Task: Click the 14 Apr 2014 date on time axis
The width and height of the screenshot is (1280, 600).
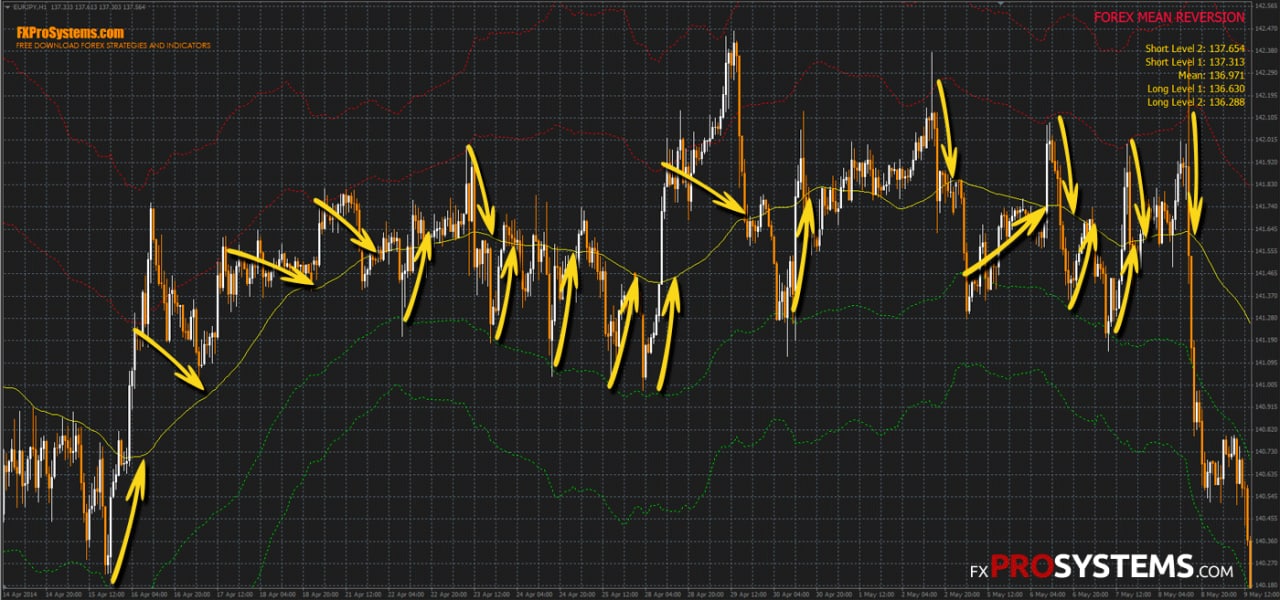Action: [18, 594]
